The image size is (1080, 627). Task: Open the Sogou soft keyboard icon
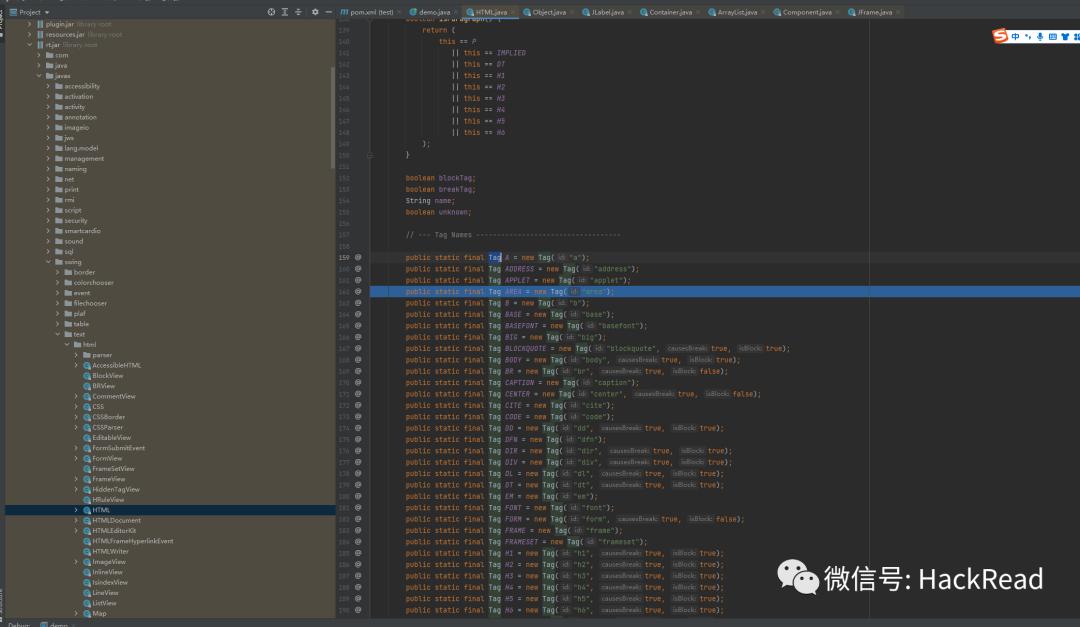tap(1052, 37)
